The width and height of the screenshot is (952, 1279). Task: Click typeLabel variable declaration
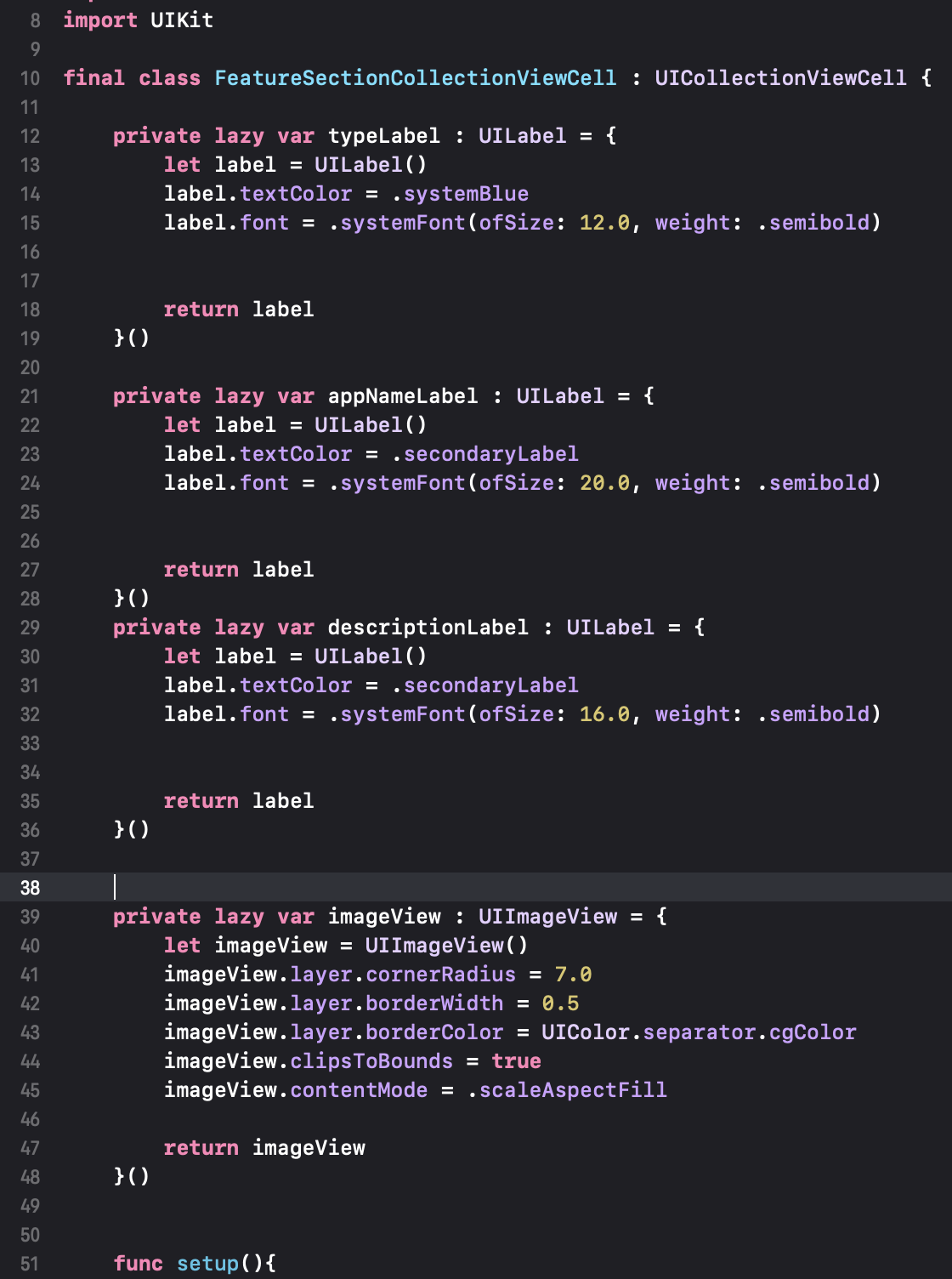coord(384,136)
